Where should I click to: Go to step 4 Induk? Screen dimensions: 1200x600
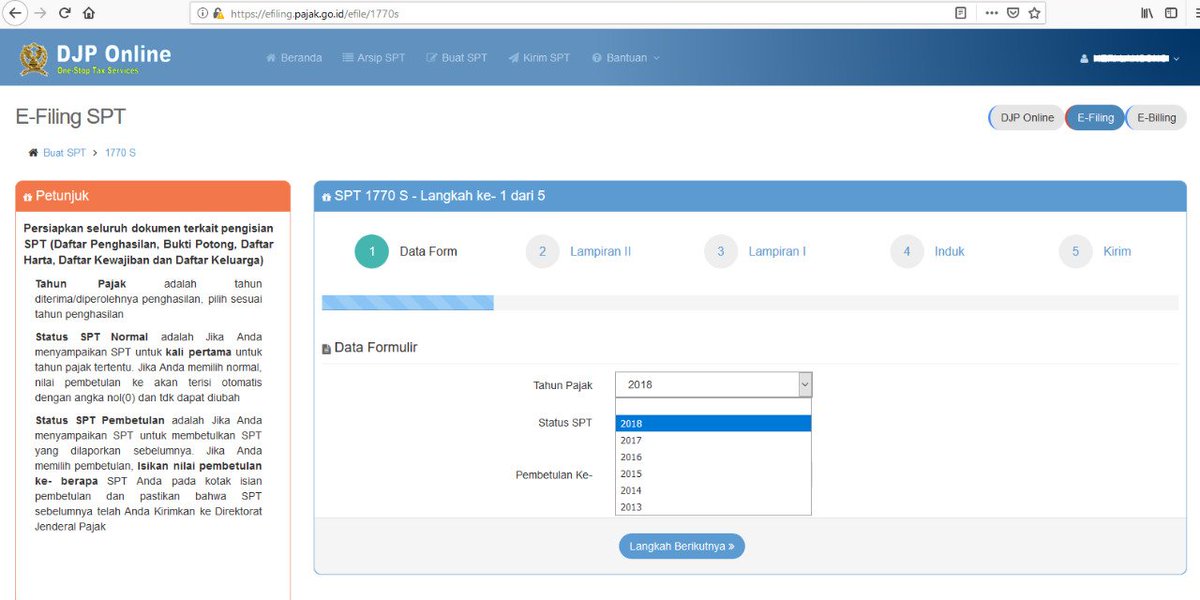928,251
